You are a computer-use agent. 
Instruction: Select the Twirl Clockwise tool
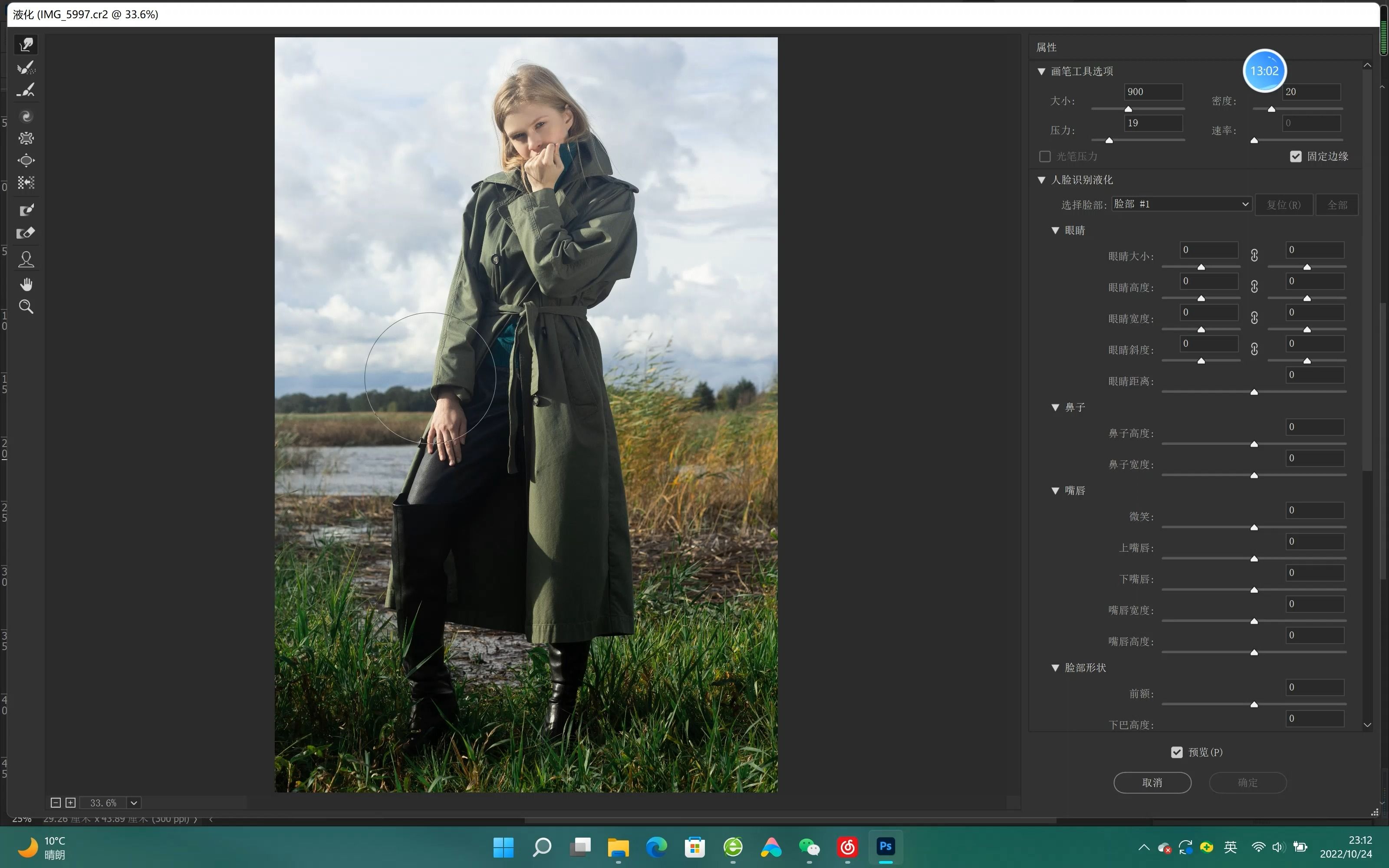click(26, 117)
